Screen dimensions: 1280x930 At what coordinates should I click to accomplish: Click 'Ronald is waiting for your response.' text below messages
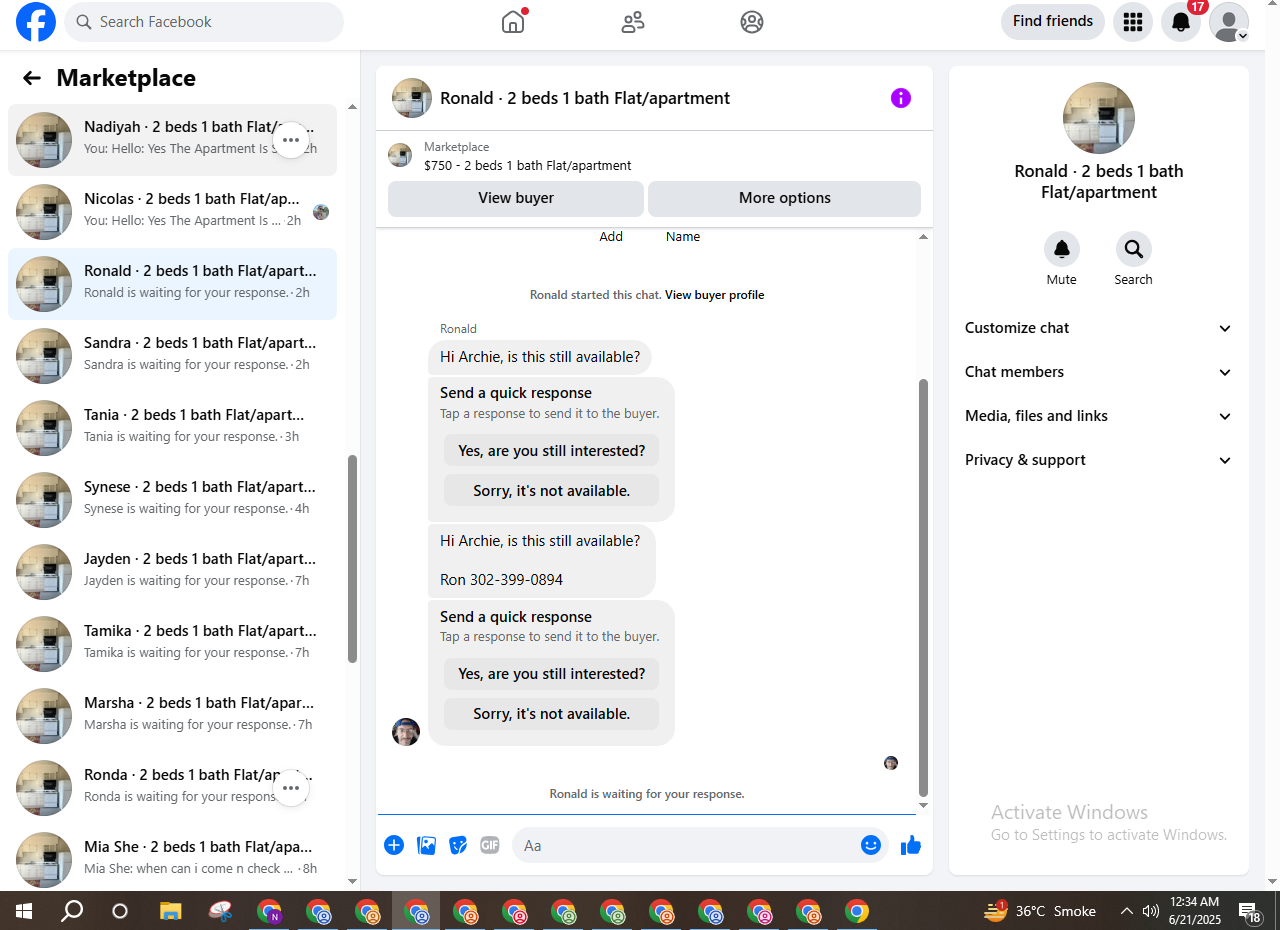(647, 794)
